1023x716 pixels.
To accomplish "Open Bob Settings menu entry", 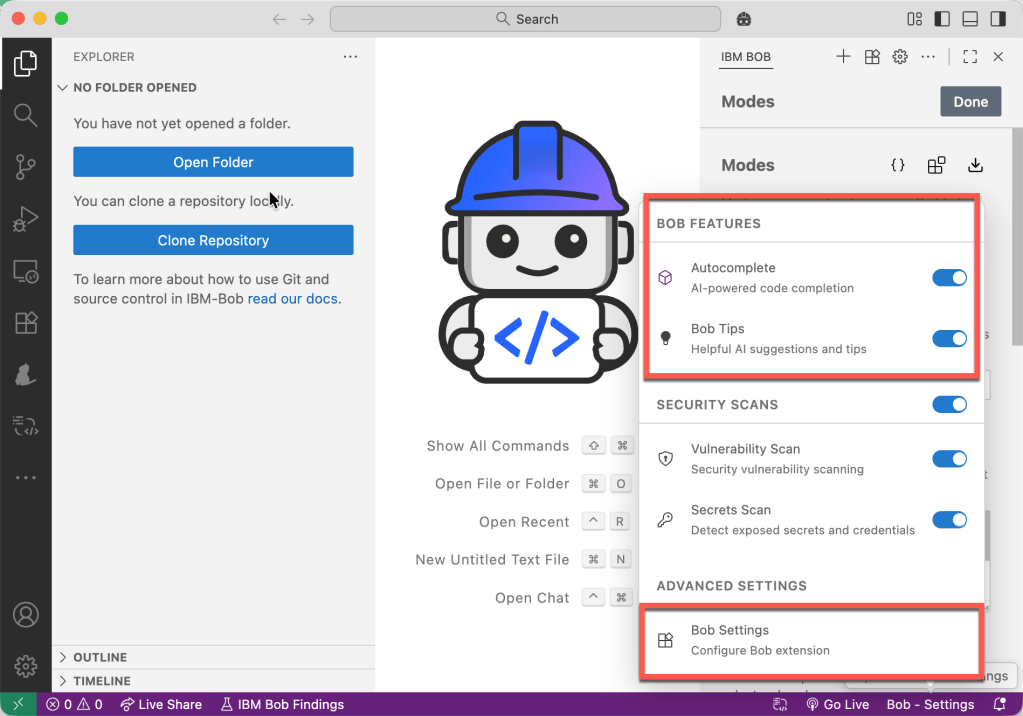I will 809,640.
